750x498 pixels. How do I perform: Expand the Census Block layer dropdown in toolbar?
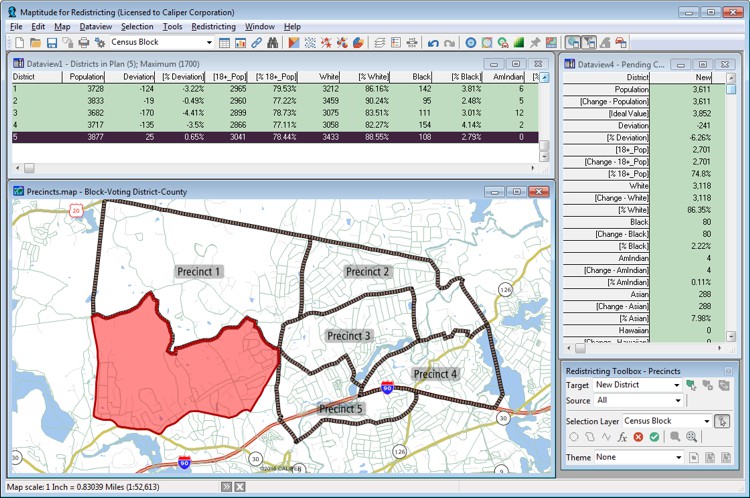pyautogui.click(x=209, y=43)
